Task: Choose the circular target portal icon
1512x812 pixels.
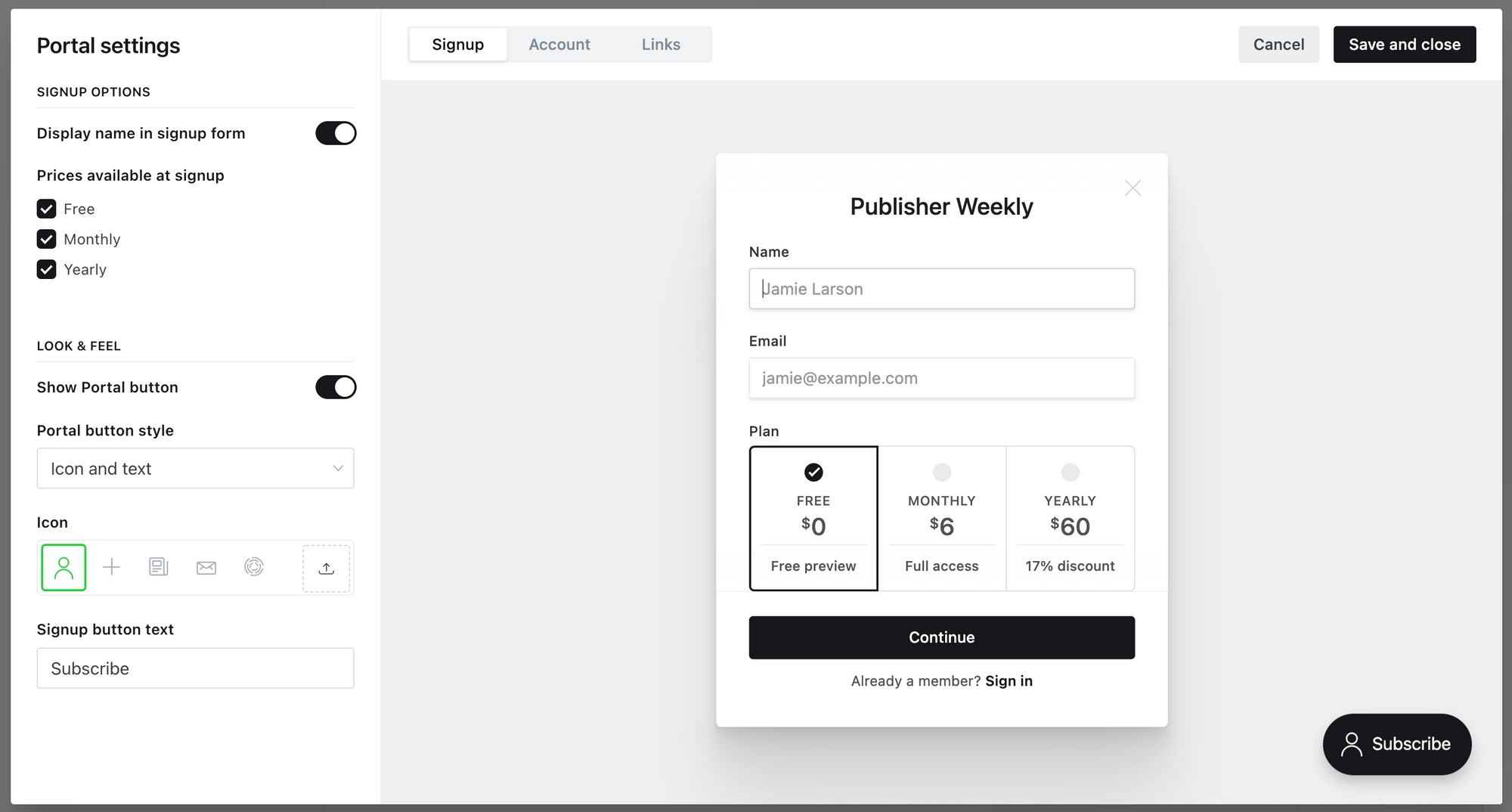Action: point(254,567)
